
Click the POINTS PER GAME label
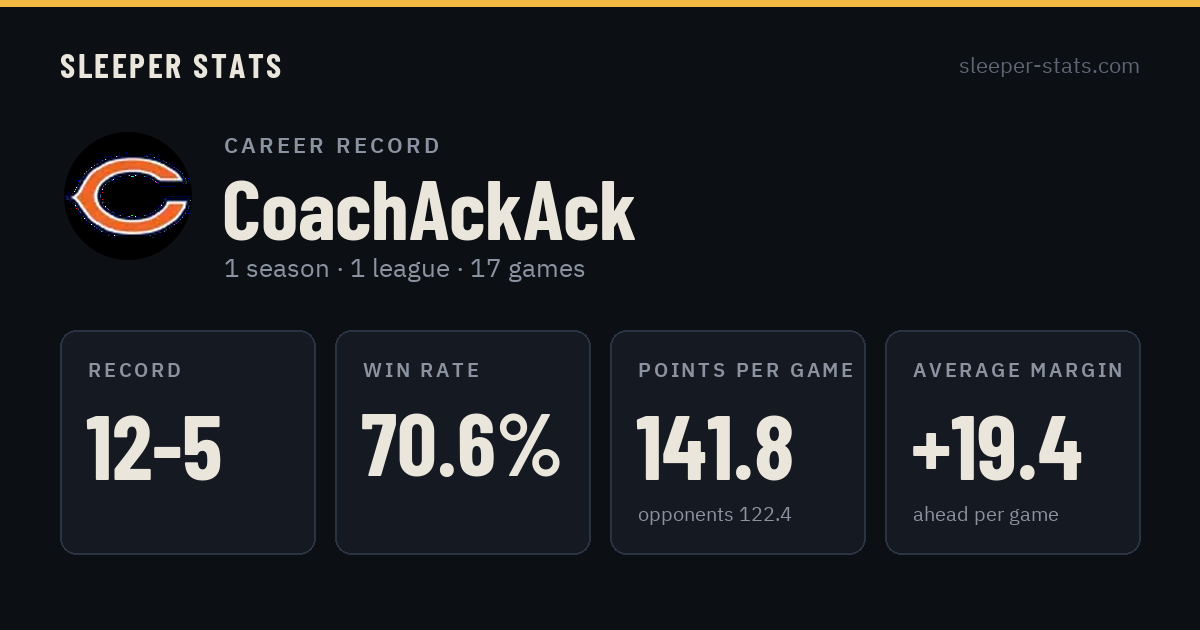point(746,371)
